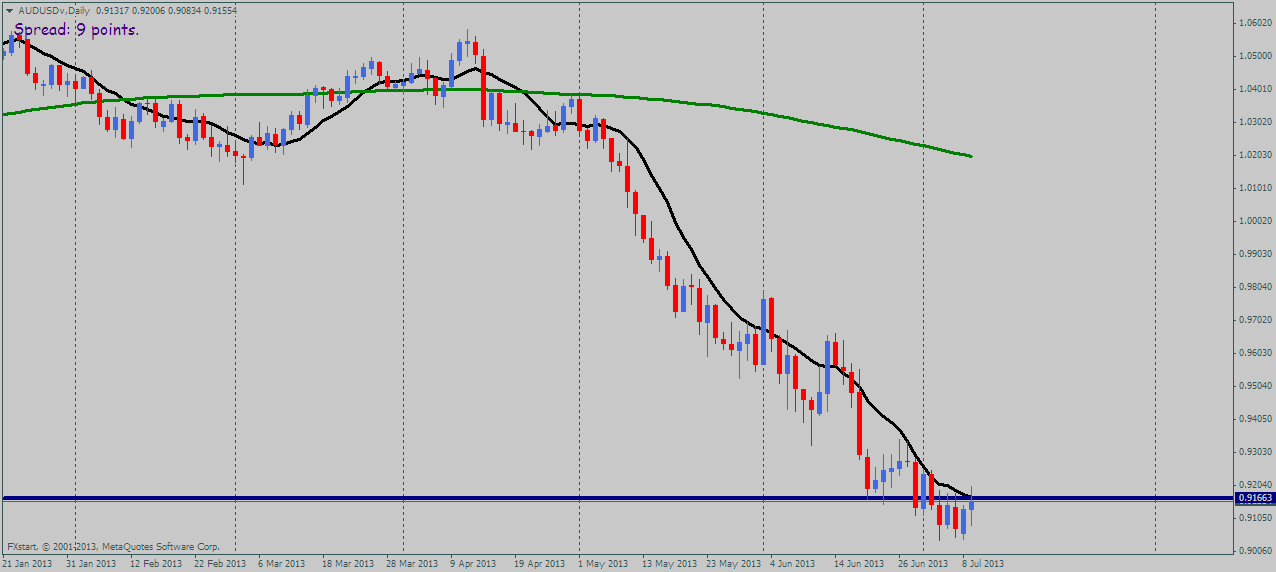Click the 1.00020 price axis label
Viewport: 1276px width, 572px height.
point(1255,221)
